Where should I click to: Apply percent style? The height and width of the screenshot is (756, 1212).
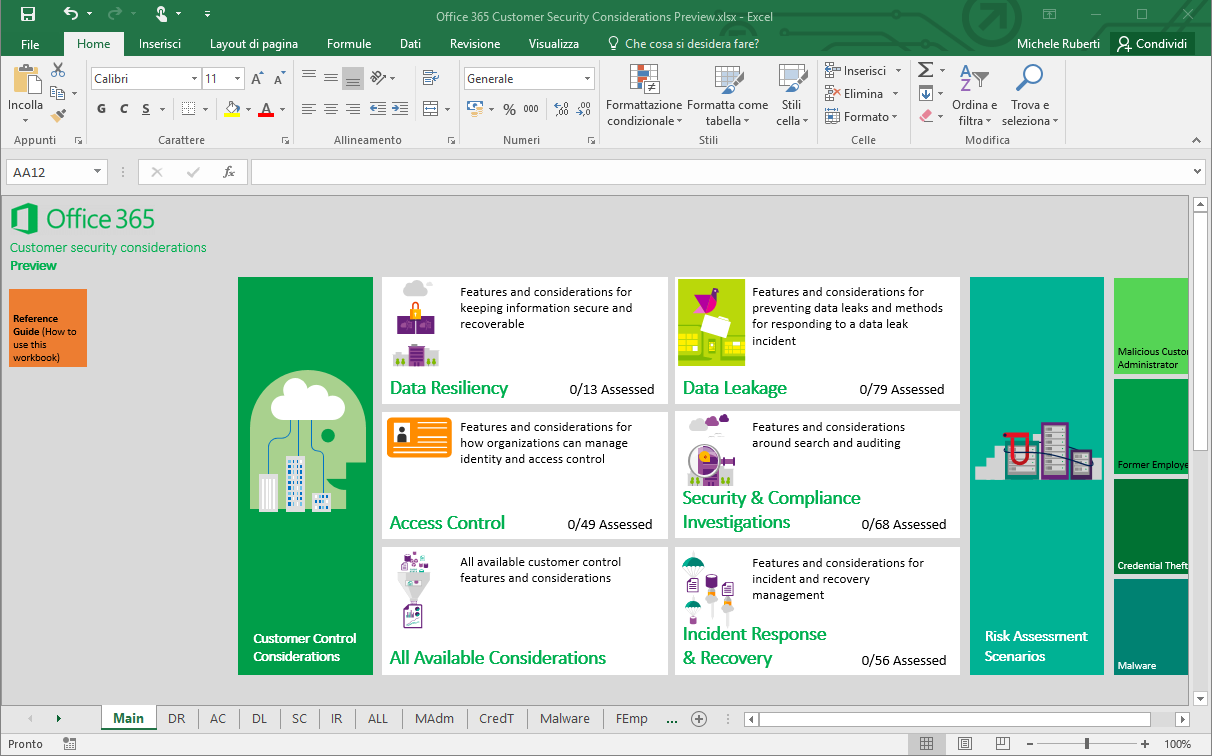click(509, 109)
